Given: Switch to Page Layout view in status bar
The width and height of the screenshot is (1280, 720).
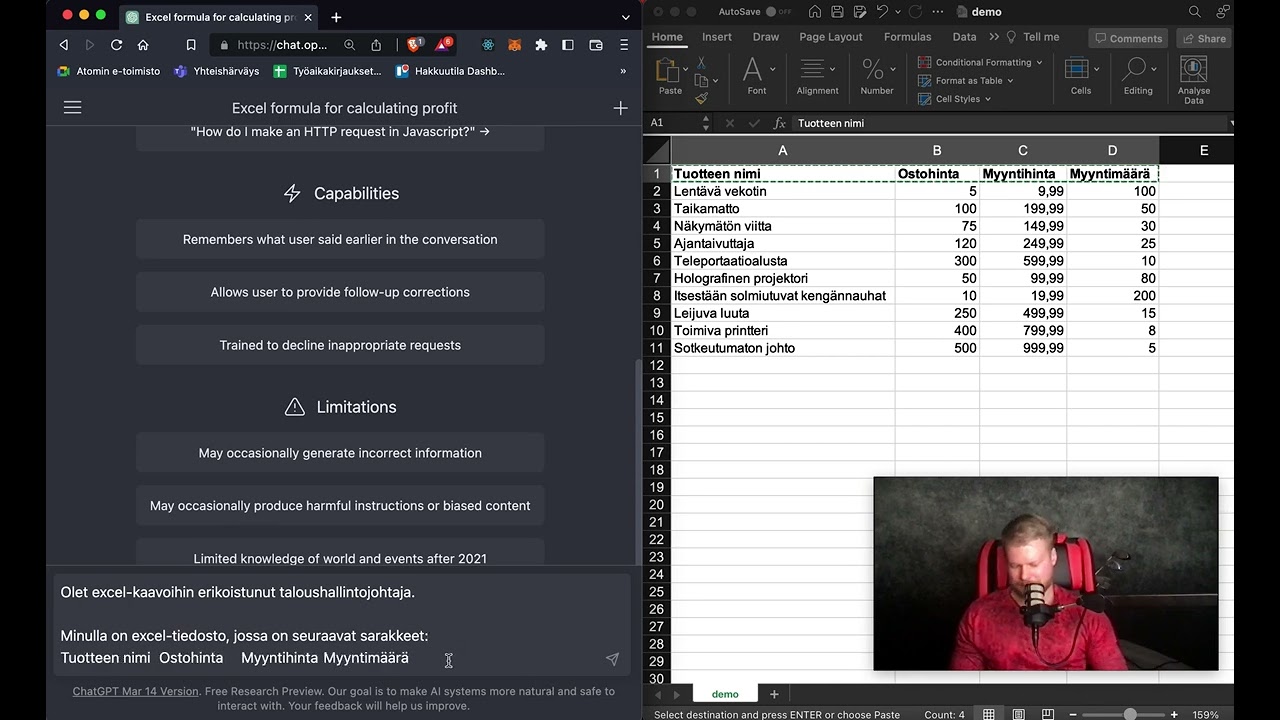Looking at the screenshot, I should coord(1018,714).
